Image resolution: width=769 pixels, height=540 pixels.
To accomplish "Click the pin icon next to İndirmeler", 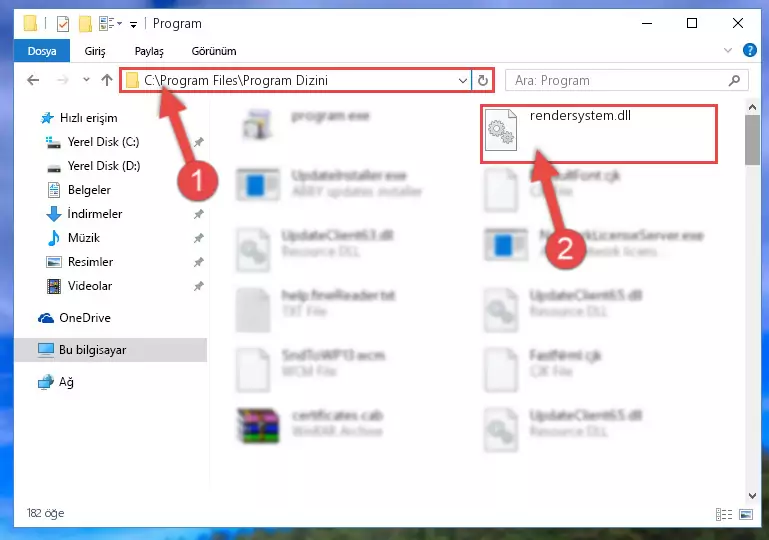I will [199, 214].
